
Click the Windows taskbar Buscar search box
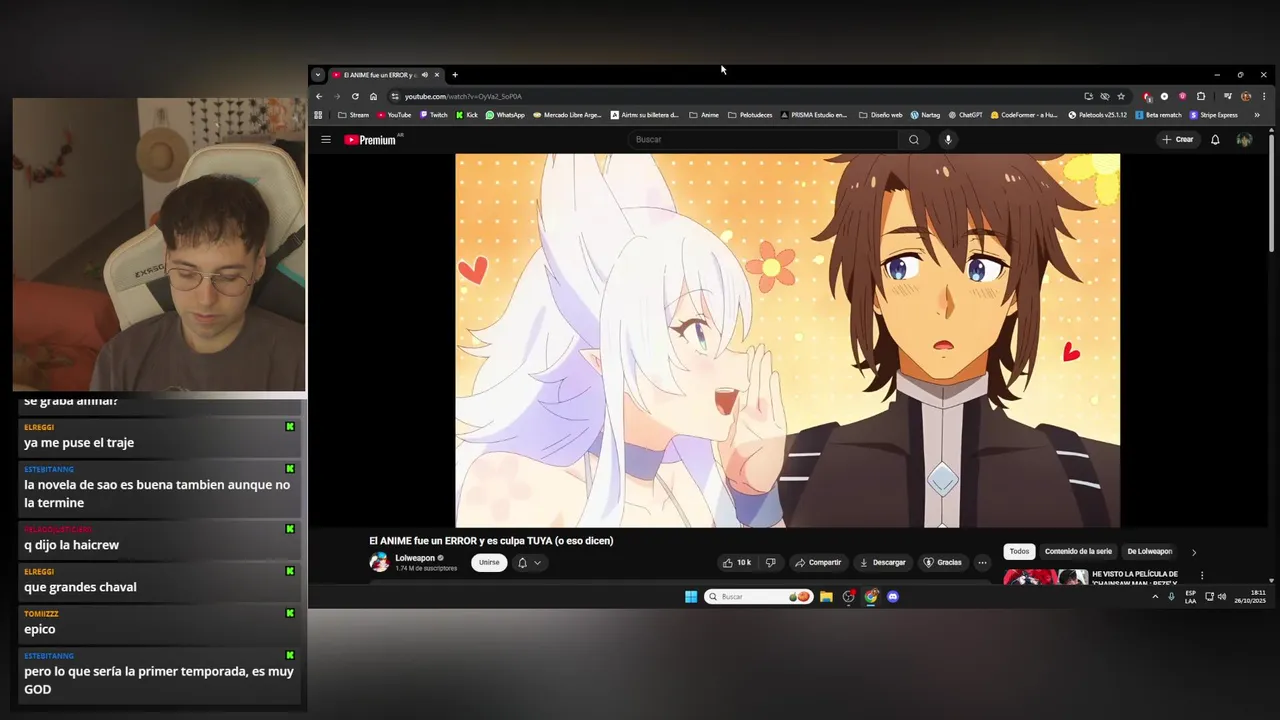757,597
